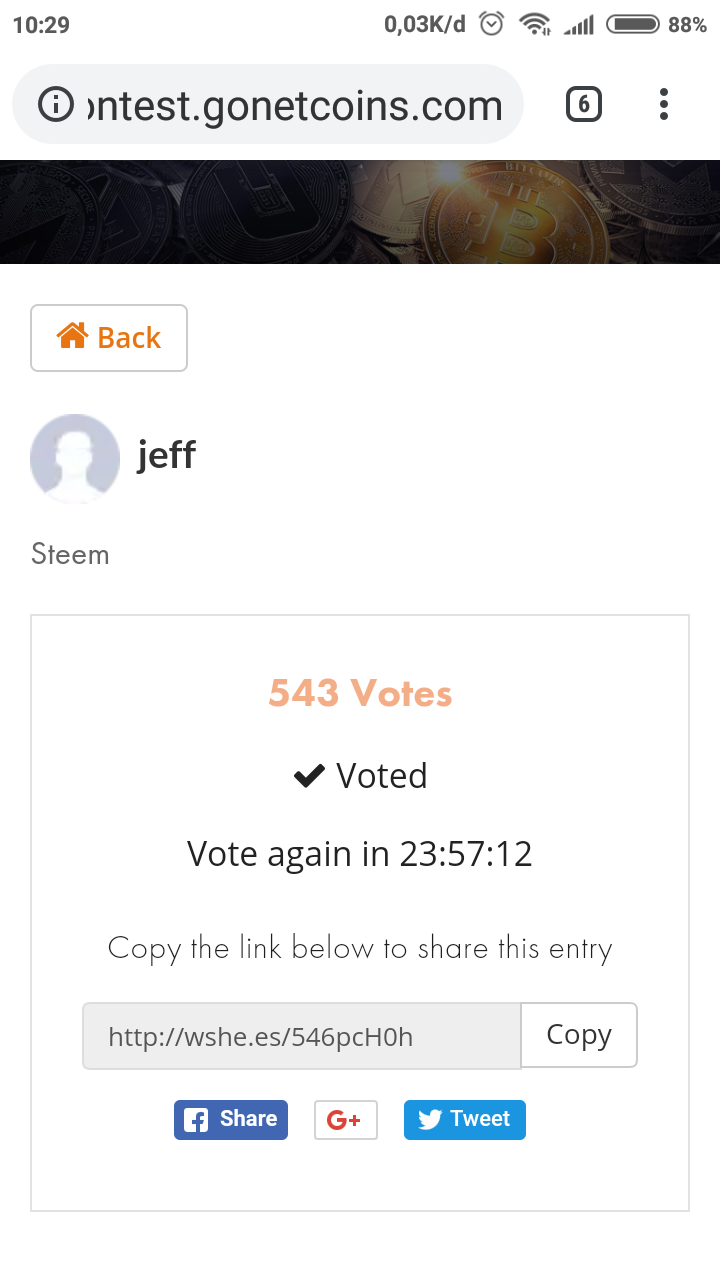
Task: Tap the cellular signal strength icon
Action: (579, 25)
